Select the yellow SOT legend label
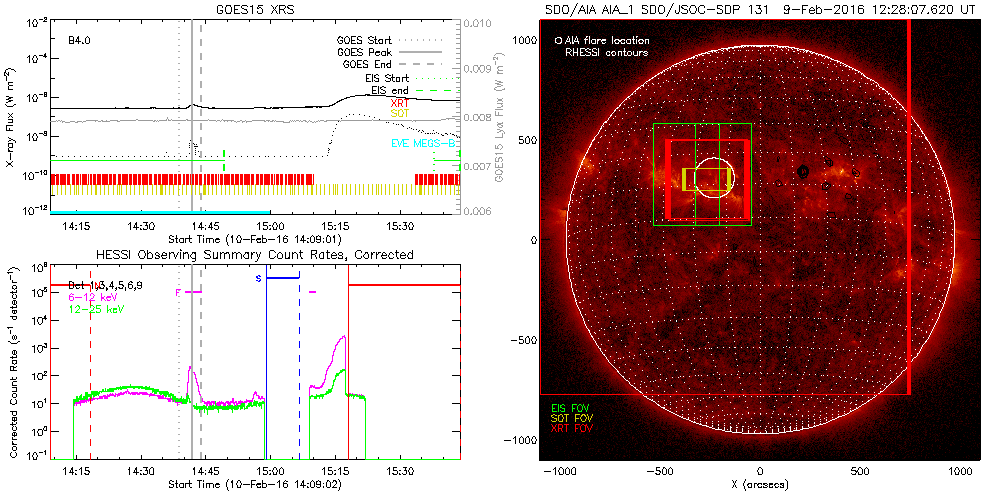Viewport: 1000px width, 500px height. point(400,114)
